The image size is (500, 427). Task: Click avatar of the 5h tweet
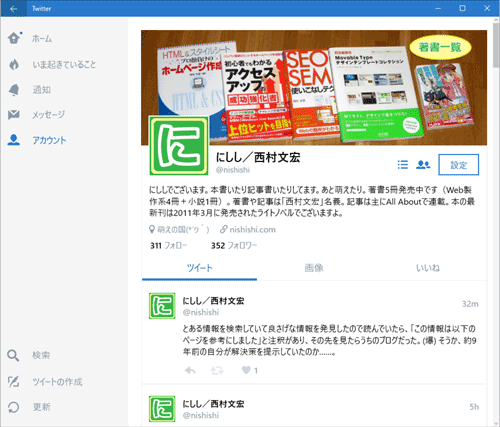(162, 409)
